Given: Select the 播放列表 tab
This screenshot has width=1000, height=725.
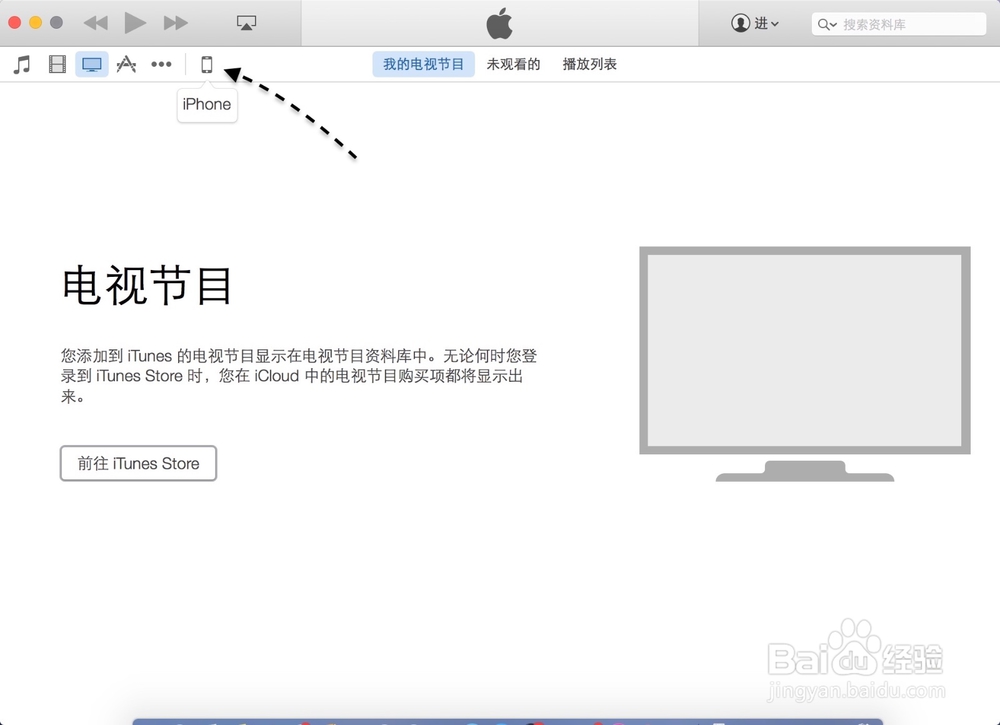Looking at the screenshot, I should pos(589,63).
